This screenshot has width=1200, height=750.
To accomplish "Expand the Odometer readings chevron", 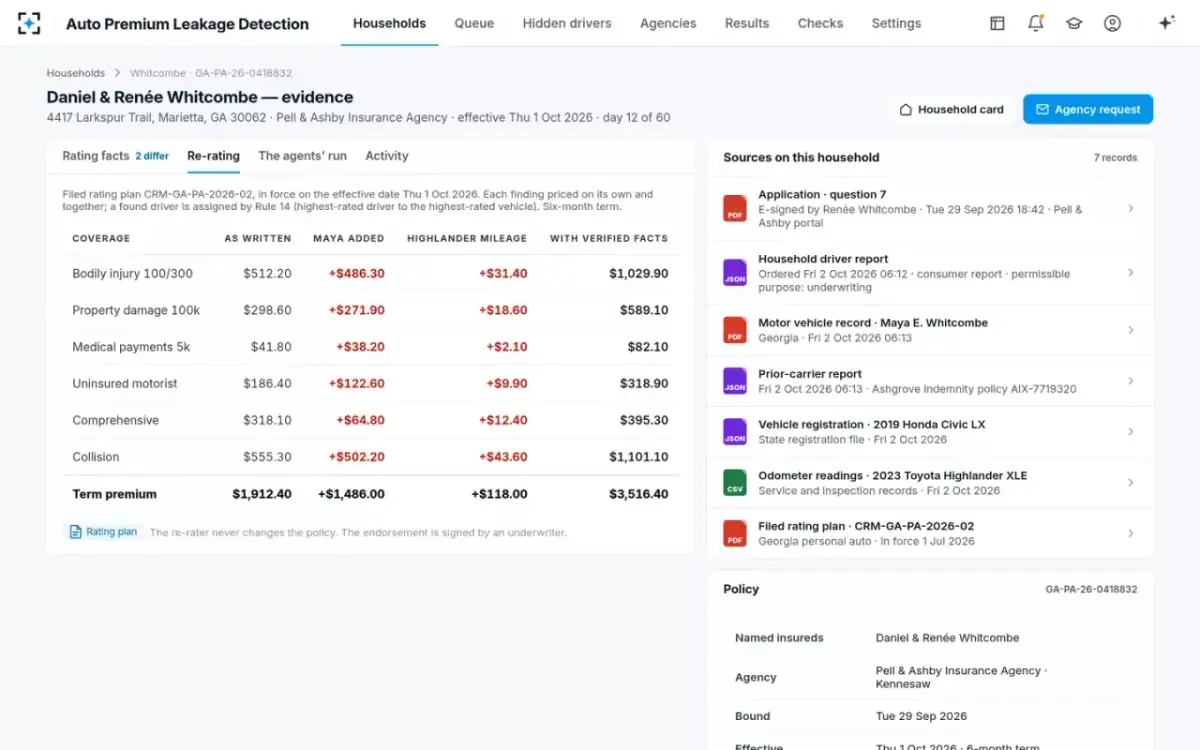I will (x=1130, y=483).
